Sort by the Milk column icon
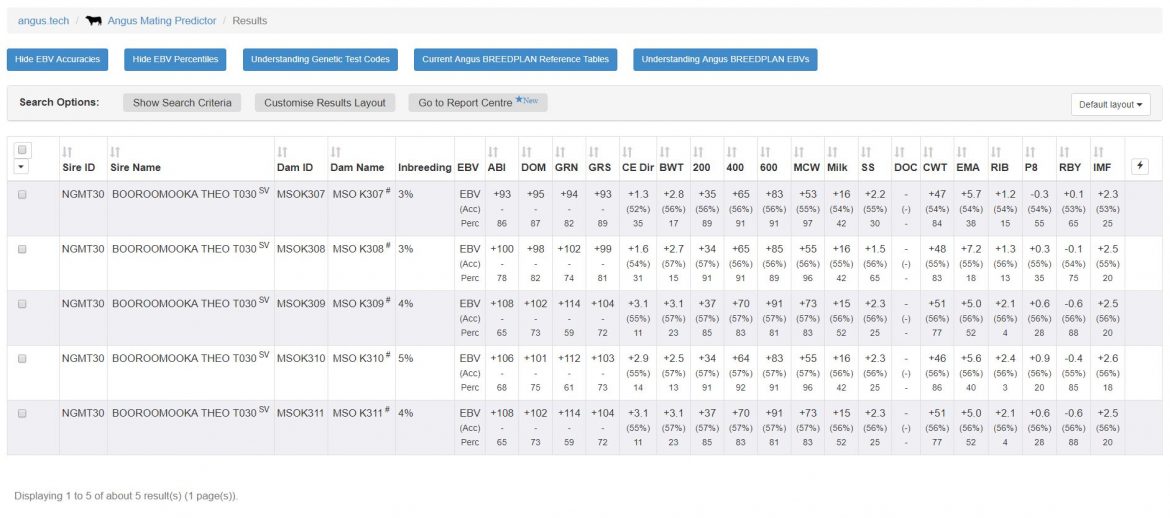The width and height of the screenshot is (1170, 518). [832, 152]
